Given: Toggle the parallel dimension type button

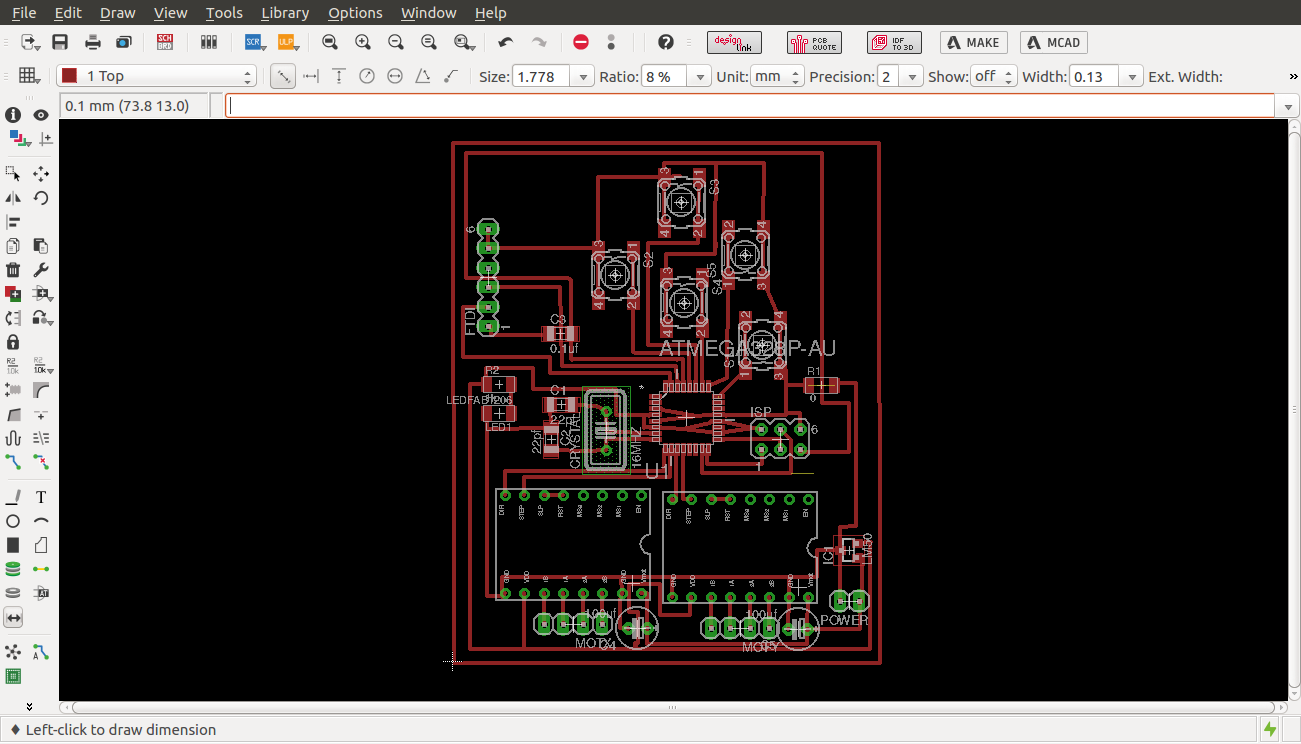Looking at the screenshot, I should (283, 76).
